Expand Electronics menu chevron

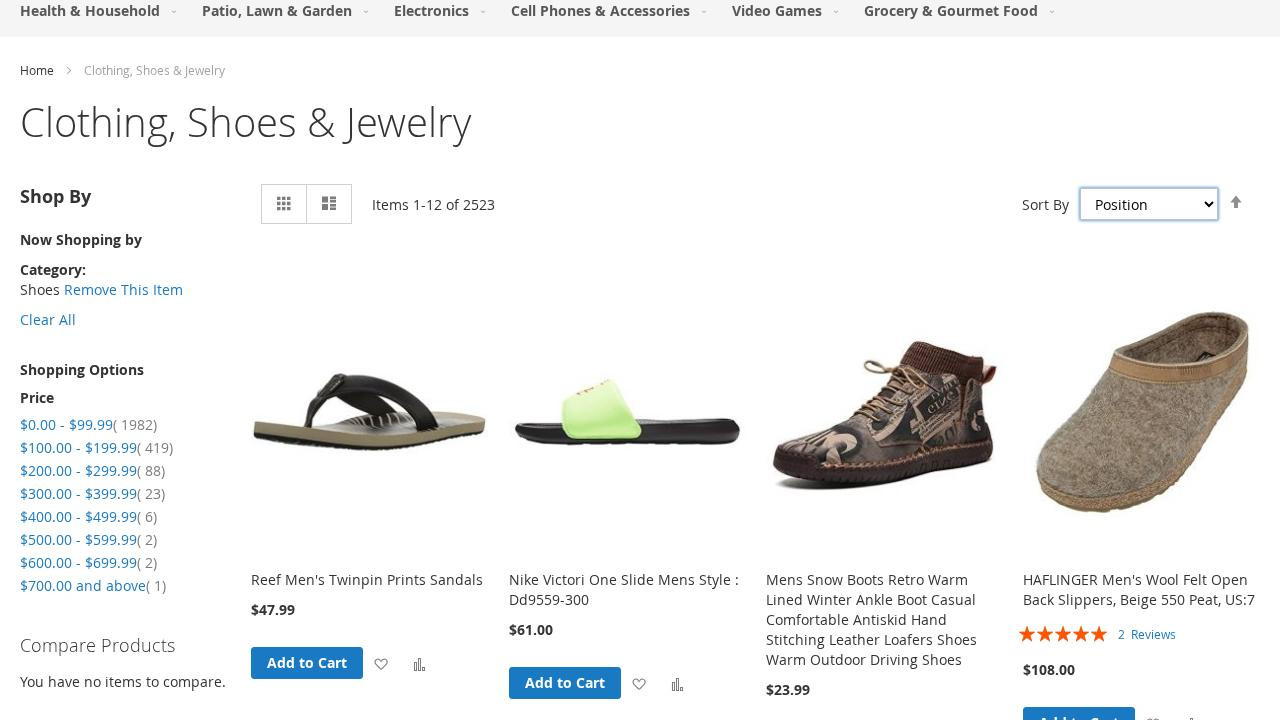coord(484,12)
